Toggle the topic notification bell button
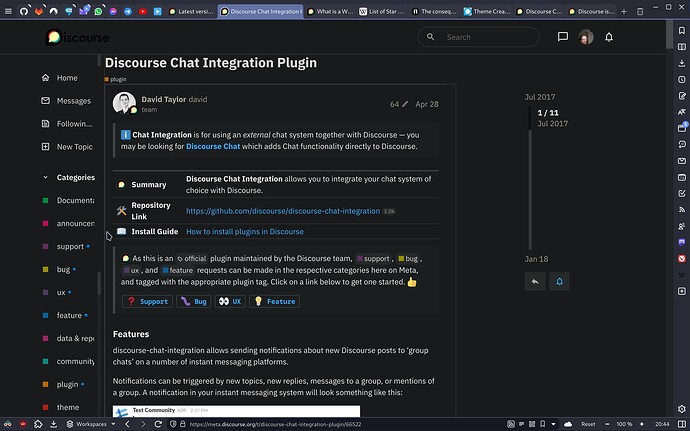The width and height of the screenshot is (690, 431). (x=559, y=281)
